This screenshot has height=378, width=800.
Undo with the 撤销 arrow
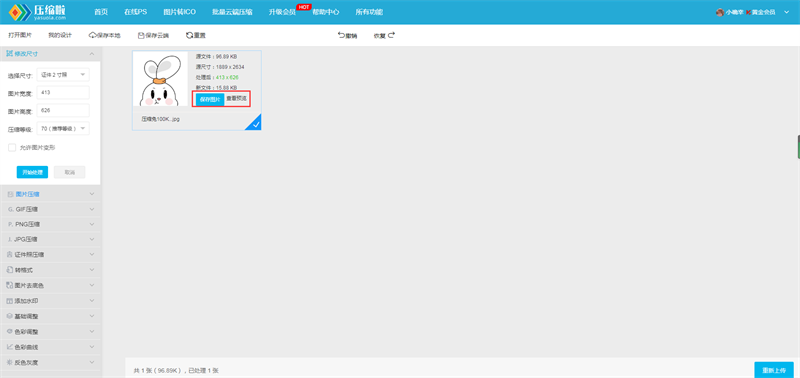click(341, 35)
